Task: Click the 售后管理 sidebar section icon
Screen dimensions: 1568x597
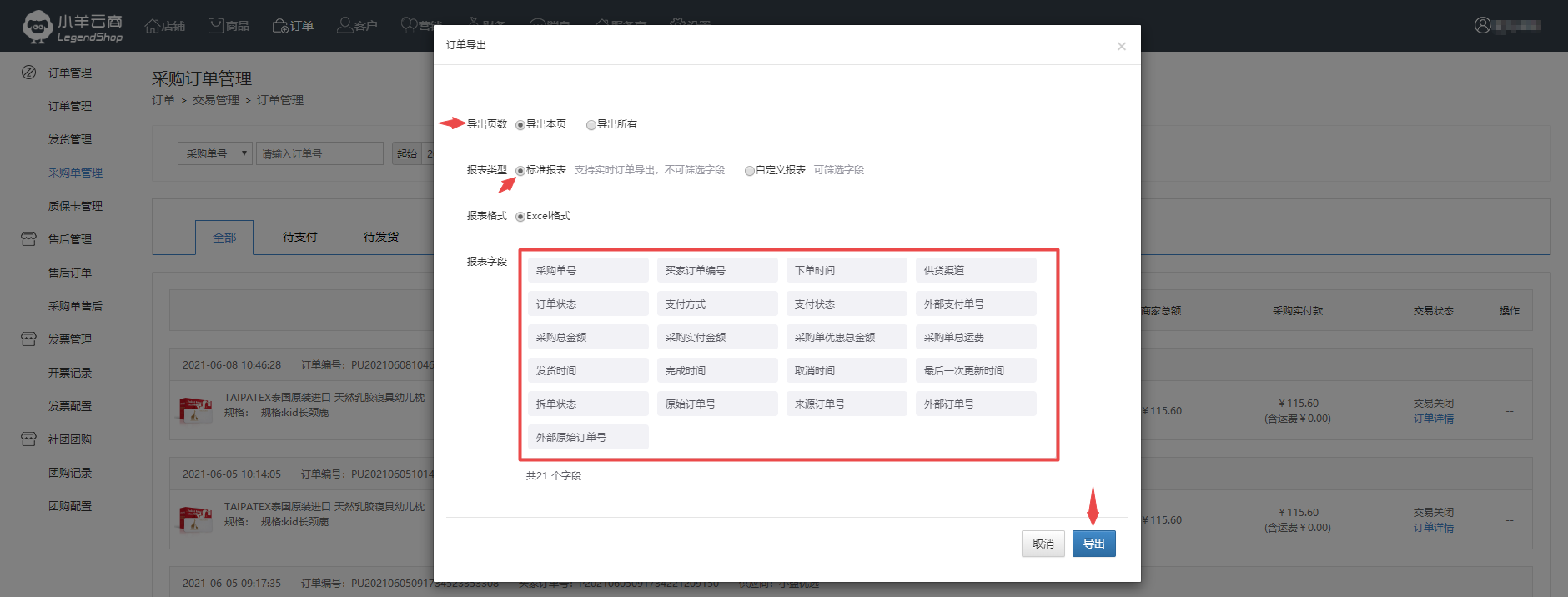Action: pyautogui.click(x=28, y=239)
